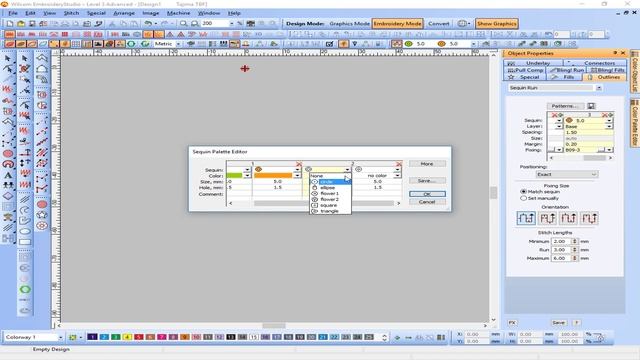Viewport: 640px width, 360px height.
Task: Choose flower 1 from sequin shape list
Action: pos(330,193)
